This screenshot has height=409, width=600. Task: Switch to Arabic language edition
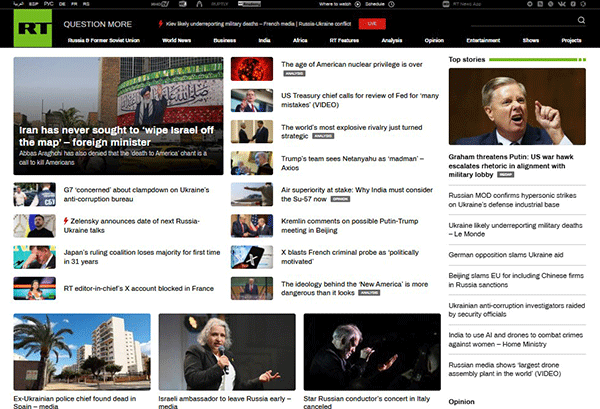click(x=18, y=4)
